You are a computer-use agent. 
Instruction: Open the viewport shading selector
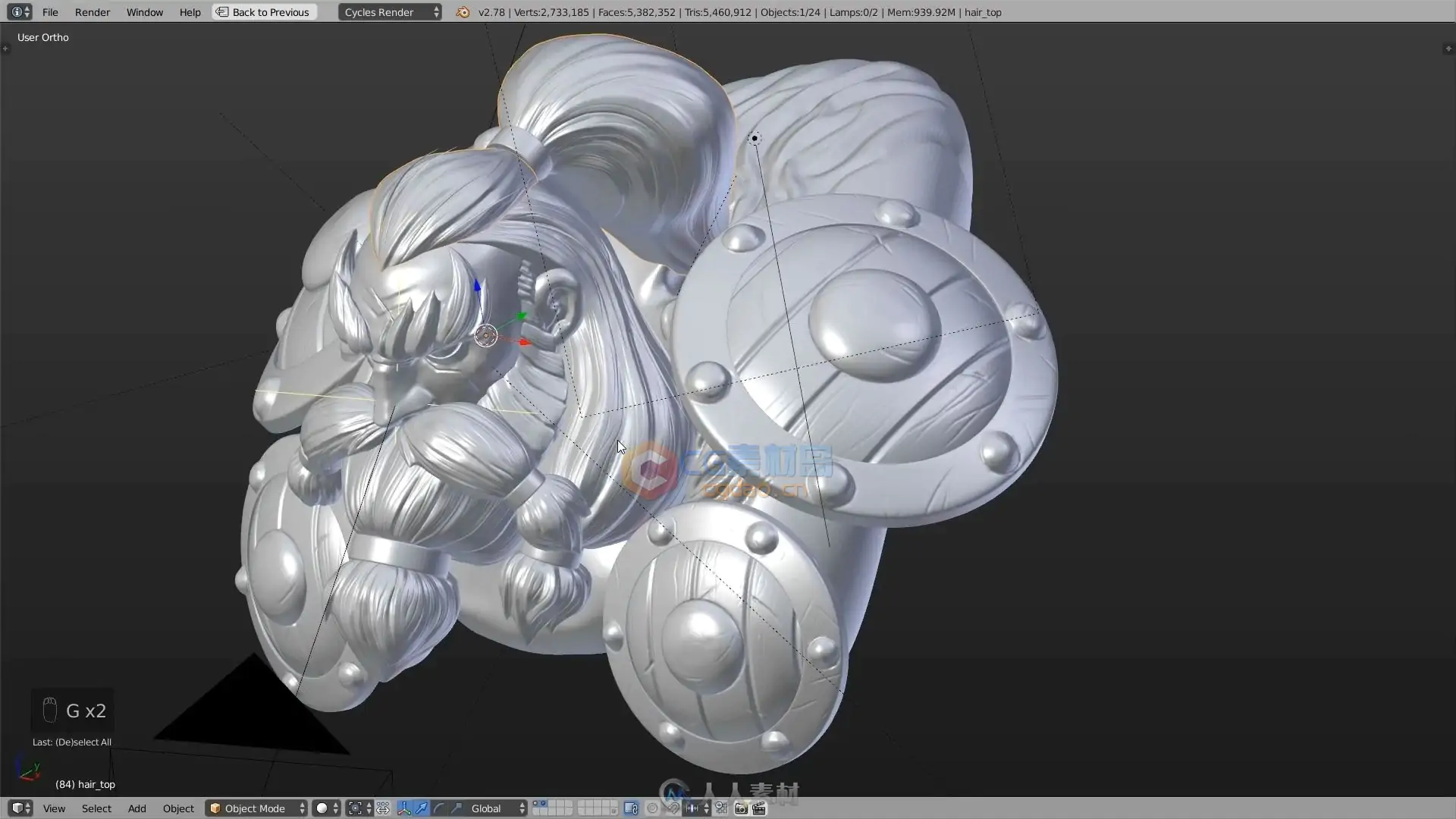327,808
